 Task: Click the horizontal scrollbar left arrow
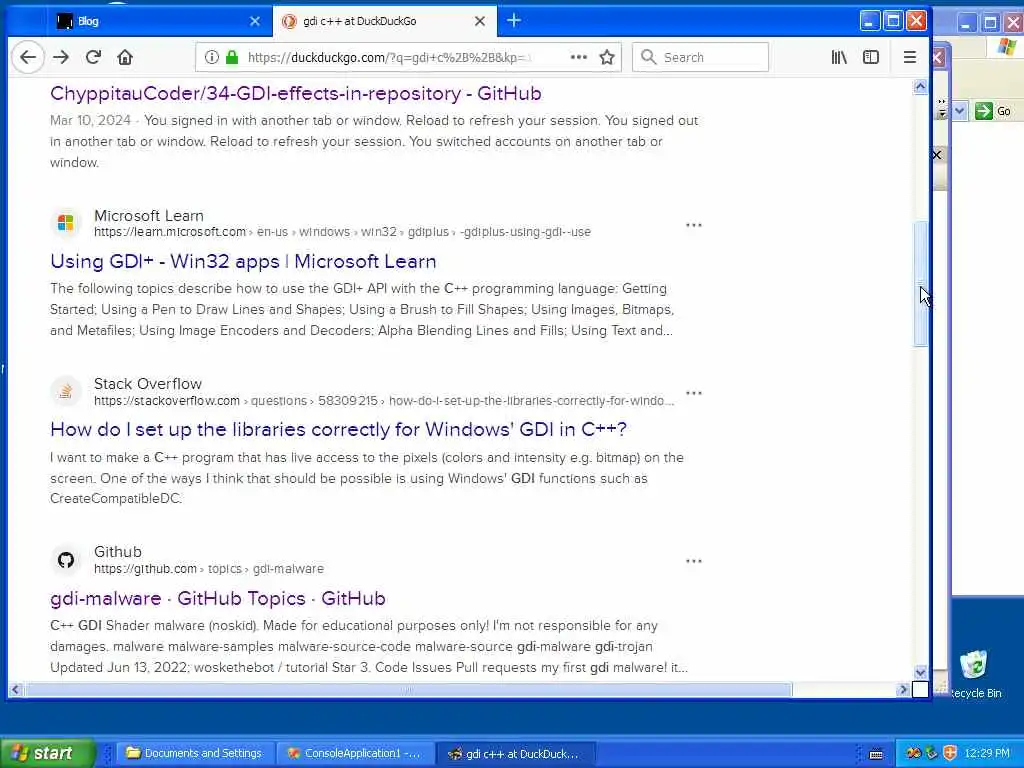click(x=15, y=690)
